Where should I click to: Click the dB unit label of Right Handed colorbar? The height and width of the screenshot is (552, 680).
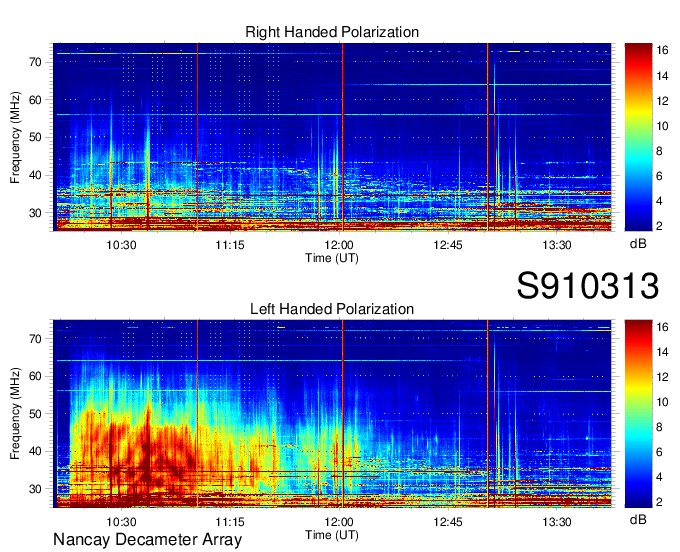tap(638, 244)
